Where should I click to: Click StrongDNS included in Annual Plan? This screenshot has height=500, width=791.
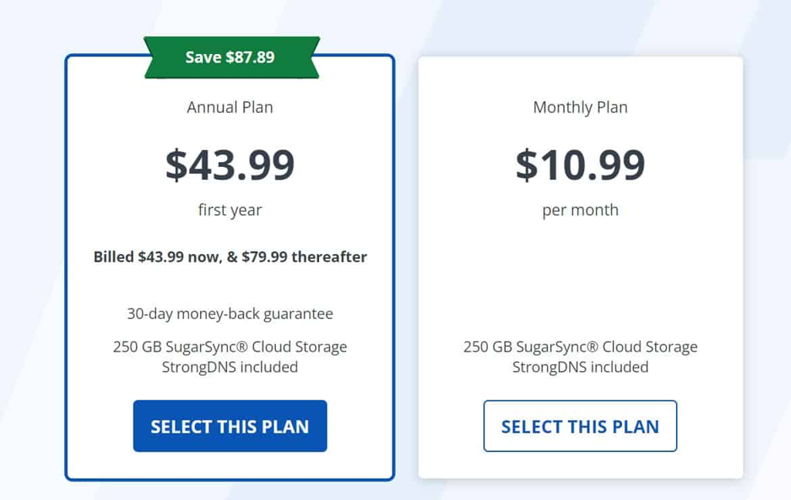230,367
